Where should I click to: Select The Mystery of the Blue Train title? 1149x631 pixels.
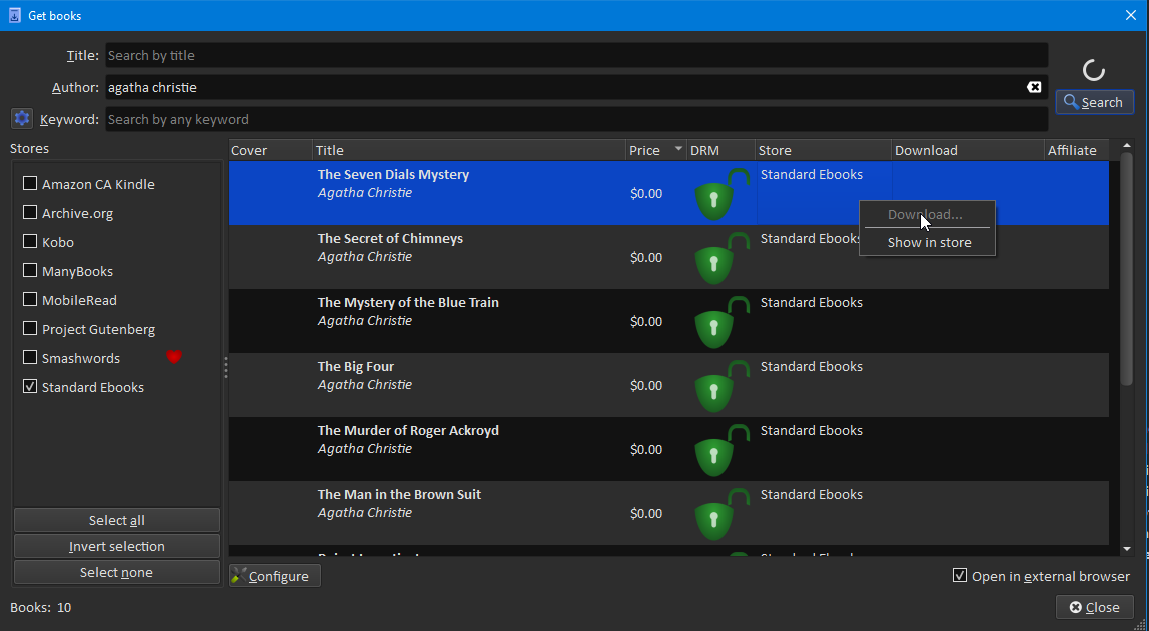point(408,302)
